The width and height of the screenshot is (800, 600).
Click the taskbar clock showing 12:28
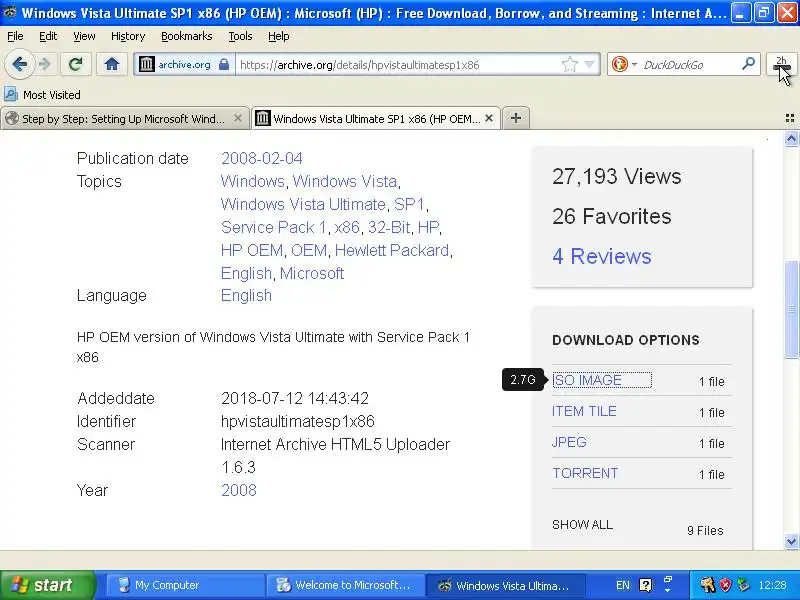tap(772, 585)
